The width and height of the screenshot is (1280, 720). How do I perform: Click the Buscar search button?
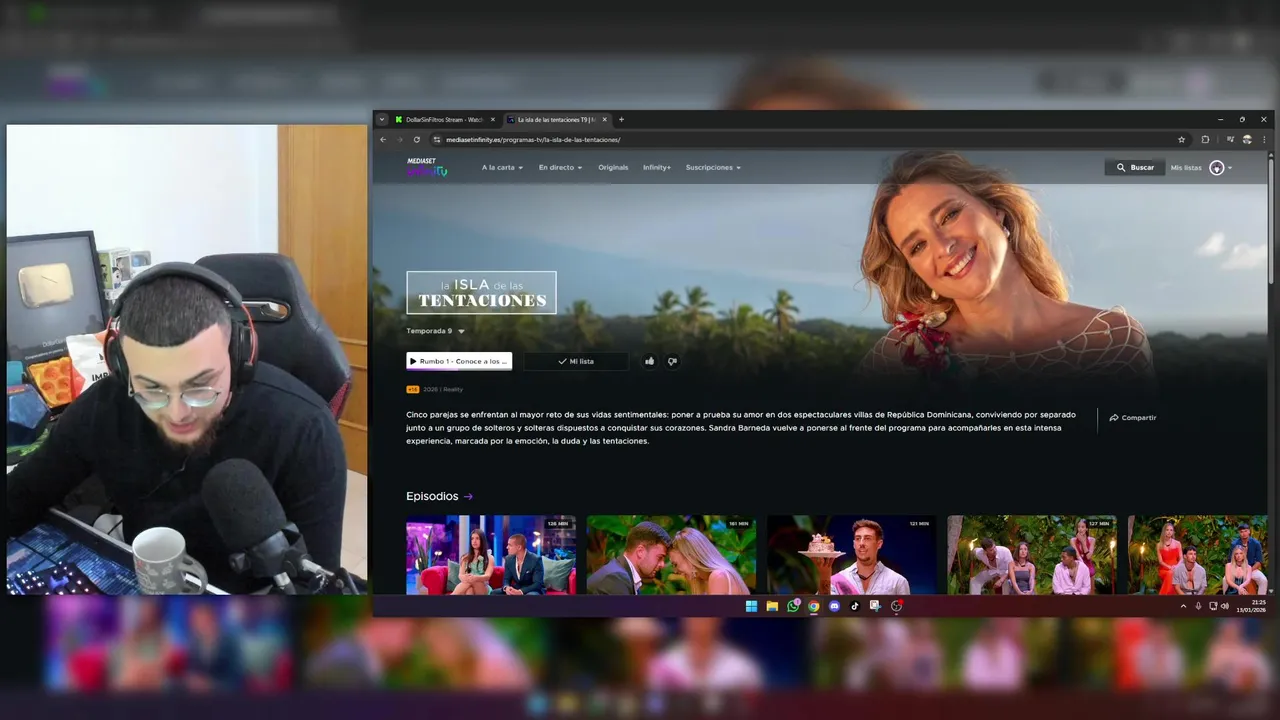[x=1134, y=168]
